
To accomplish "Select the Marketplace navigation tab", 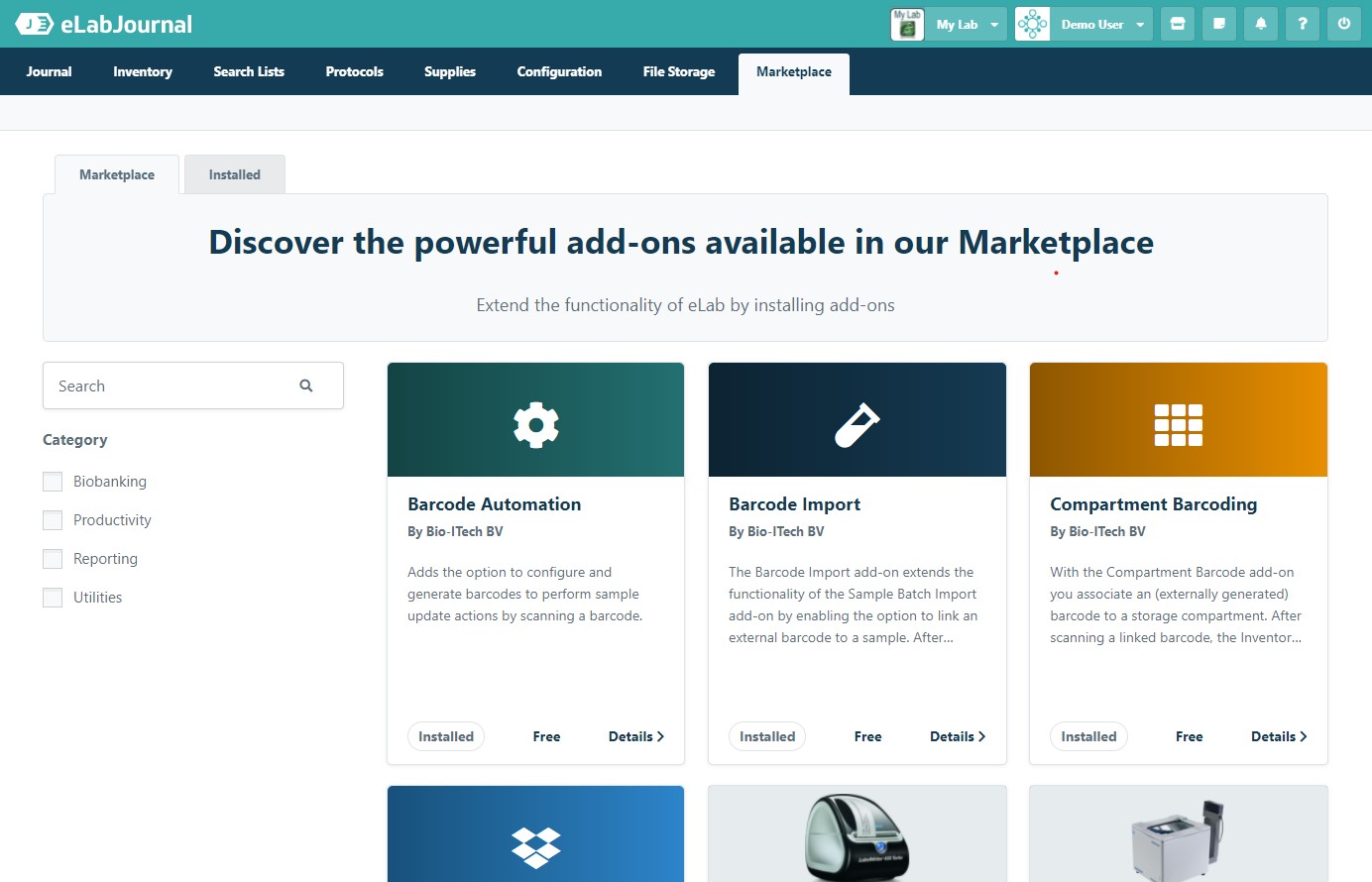I will coord(794,72).
